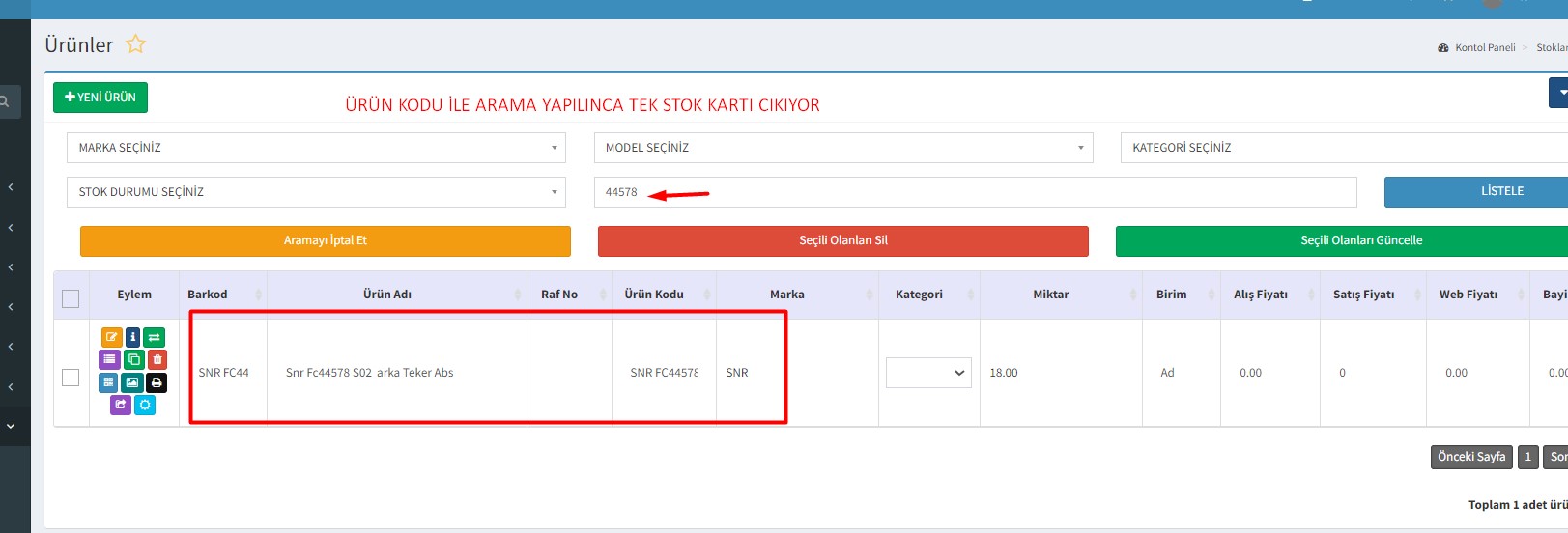The height and width of the screenshot is (533, 1568).
Task: Click the green transfer arrows icon
Action: click(155, 337)
